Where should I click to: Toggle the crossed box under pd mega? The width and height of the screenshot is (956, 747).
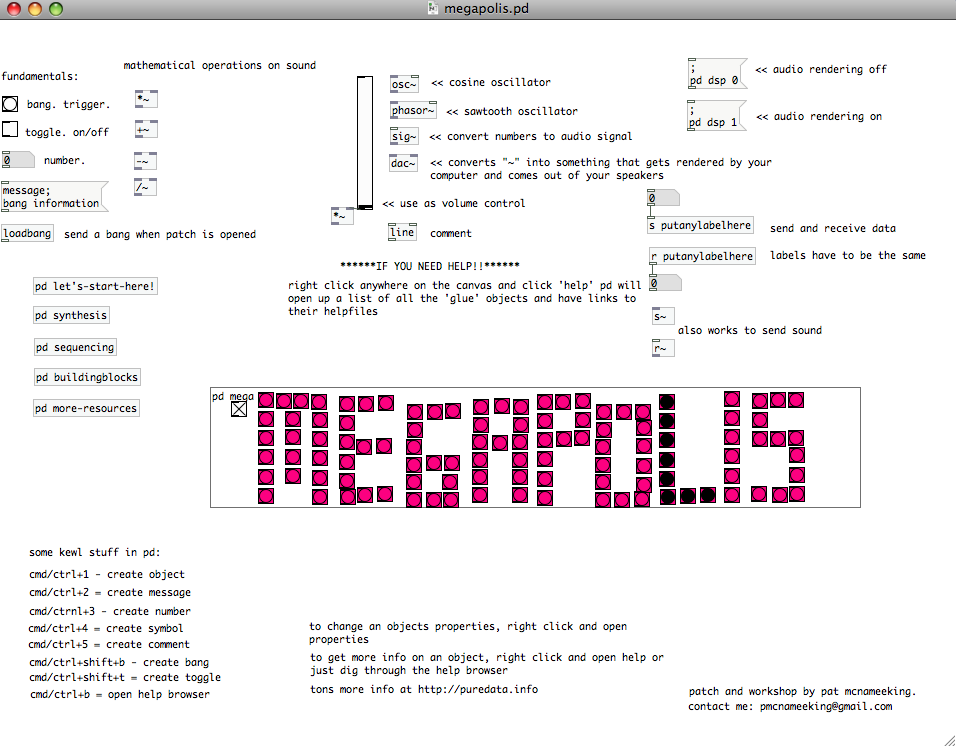(239, 409)
